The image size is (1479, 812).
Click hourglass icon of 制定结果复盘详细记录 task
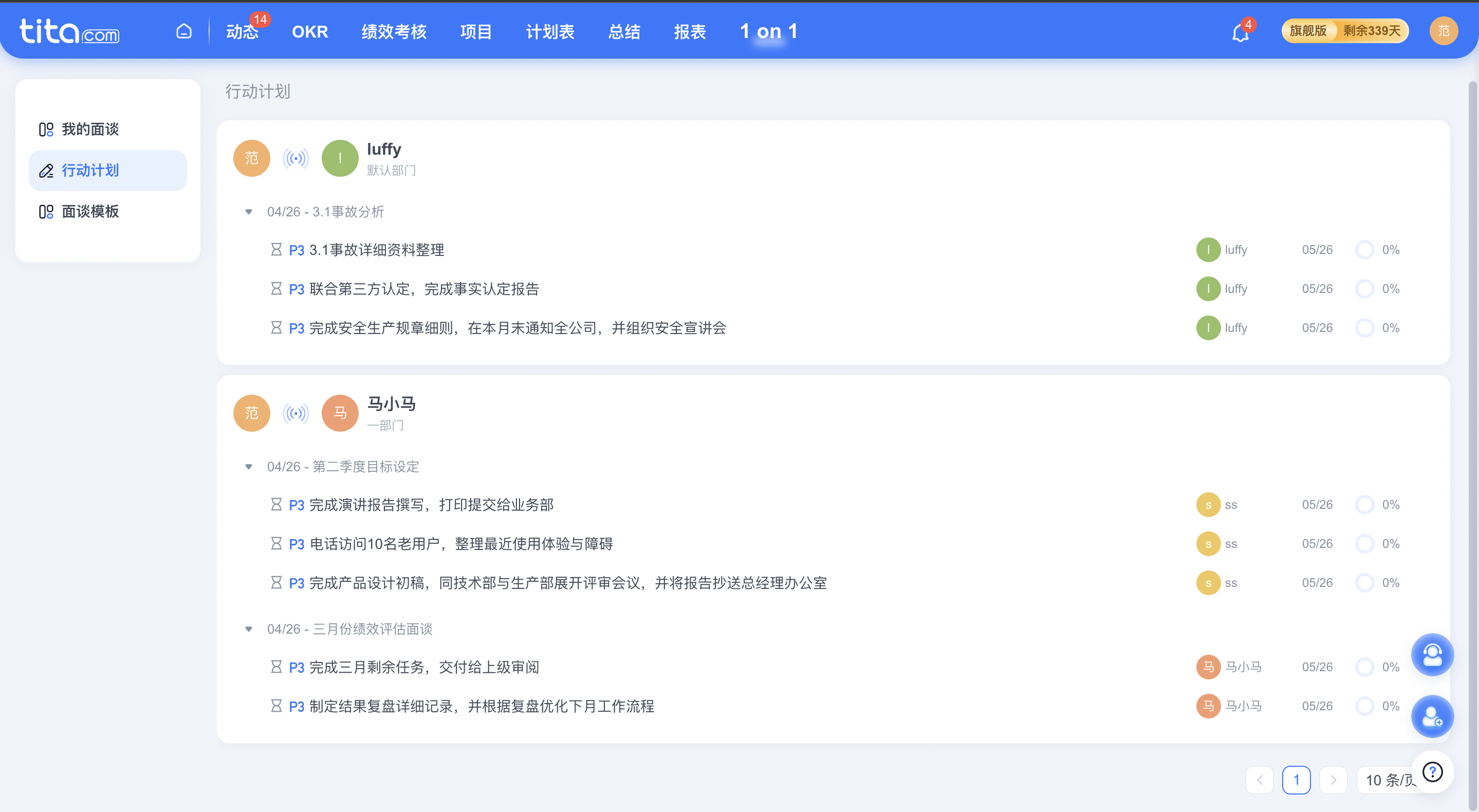pos(276,706)
